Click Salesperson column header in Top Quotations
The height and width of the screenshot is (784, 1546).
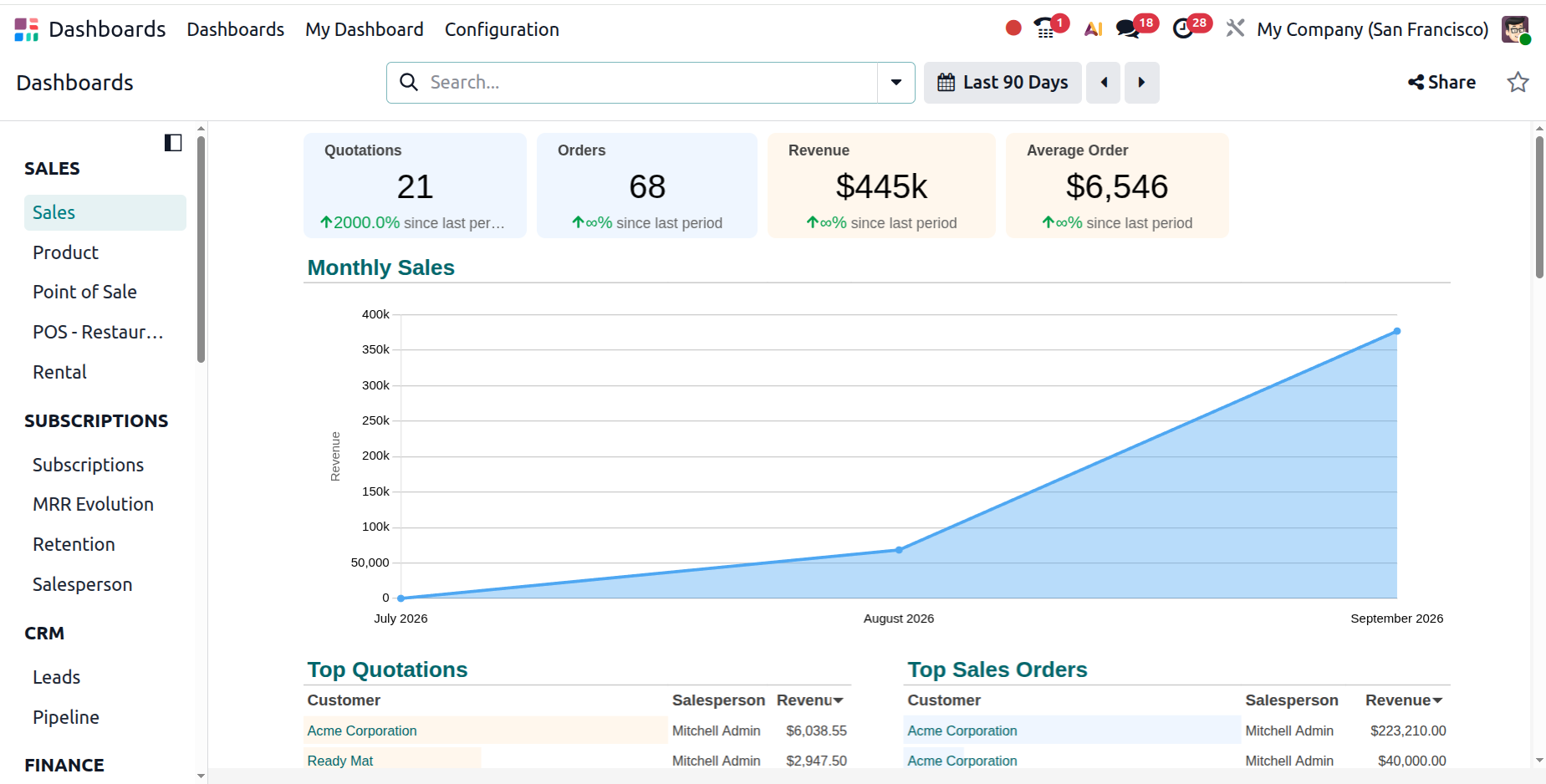pyautogui.click(x=718, y=700)
